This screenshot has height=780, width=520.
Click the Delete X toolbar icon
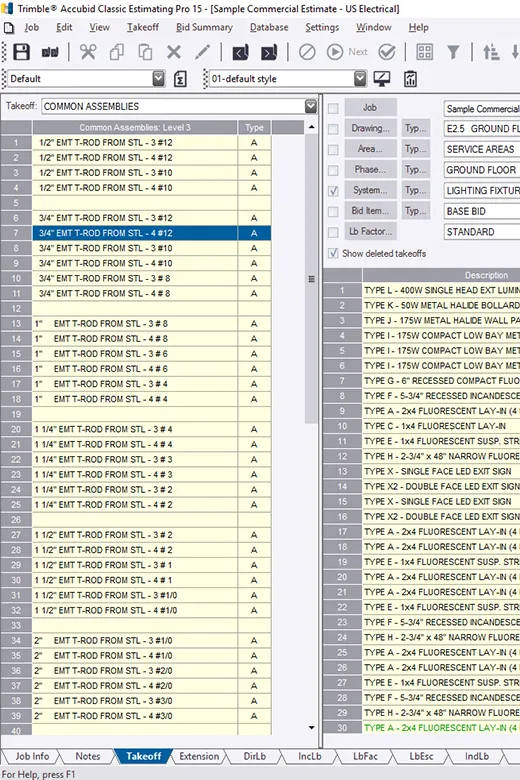(174, 52)
